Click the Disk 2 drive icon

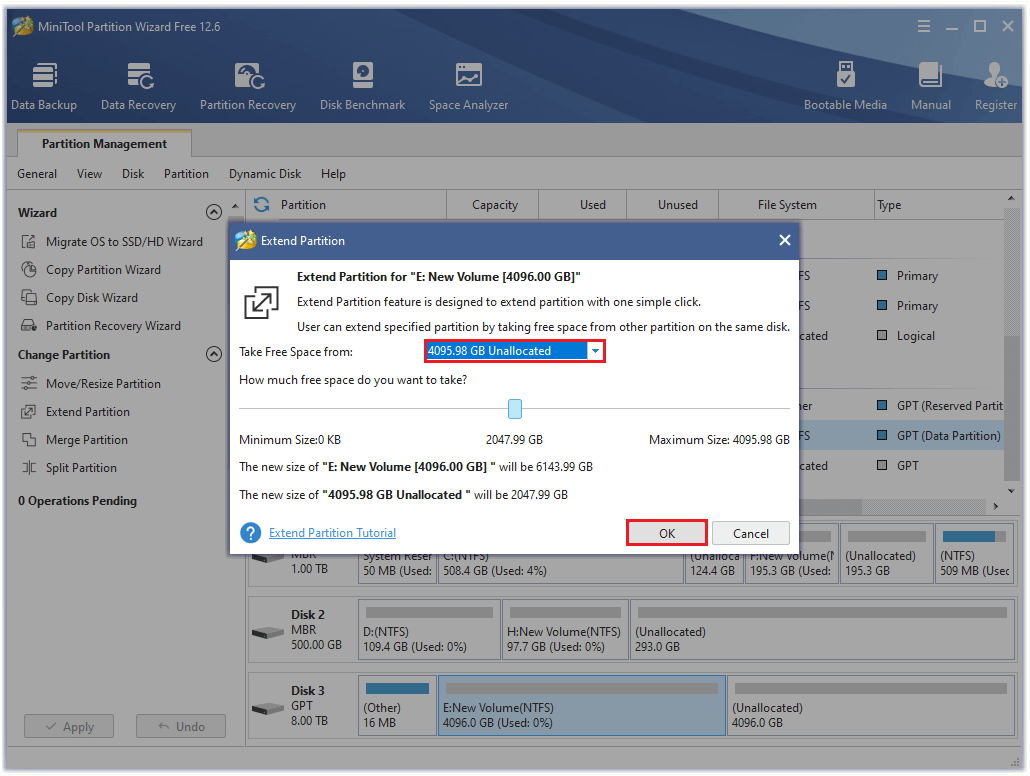(267, 632)
